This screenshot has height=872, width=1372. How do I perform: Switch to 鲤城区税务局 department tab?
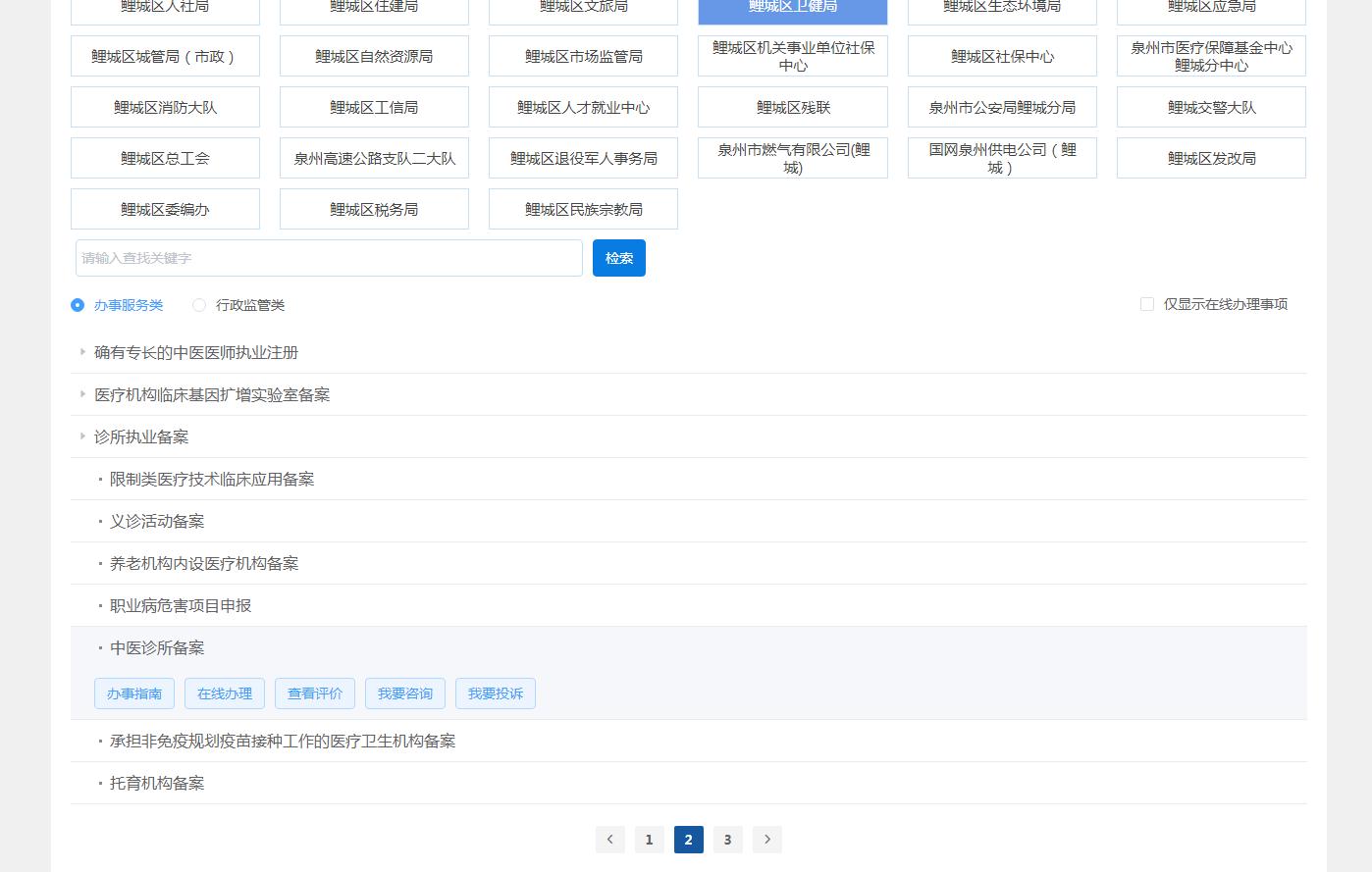pyautogui.click(x=374, y=210)
